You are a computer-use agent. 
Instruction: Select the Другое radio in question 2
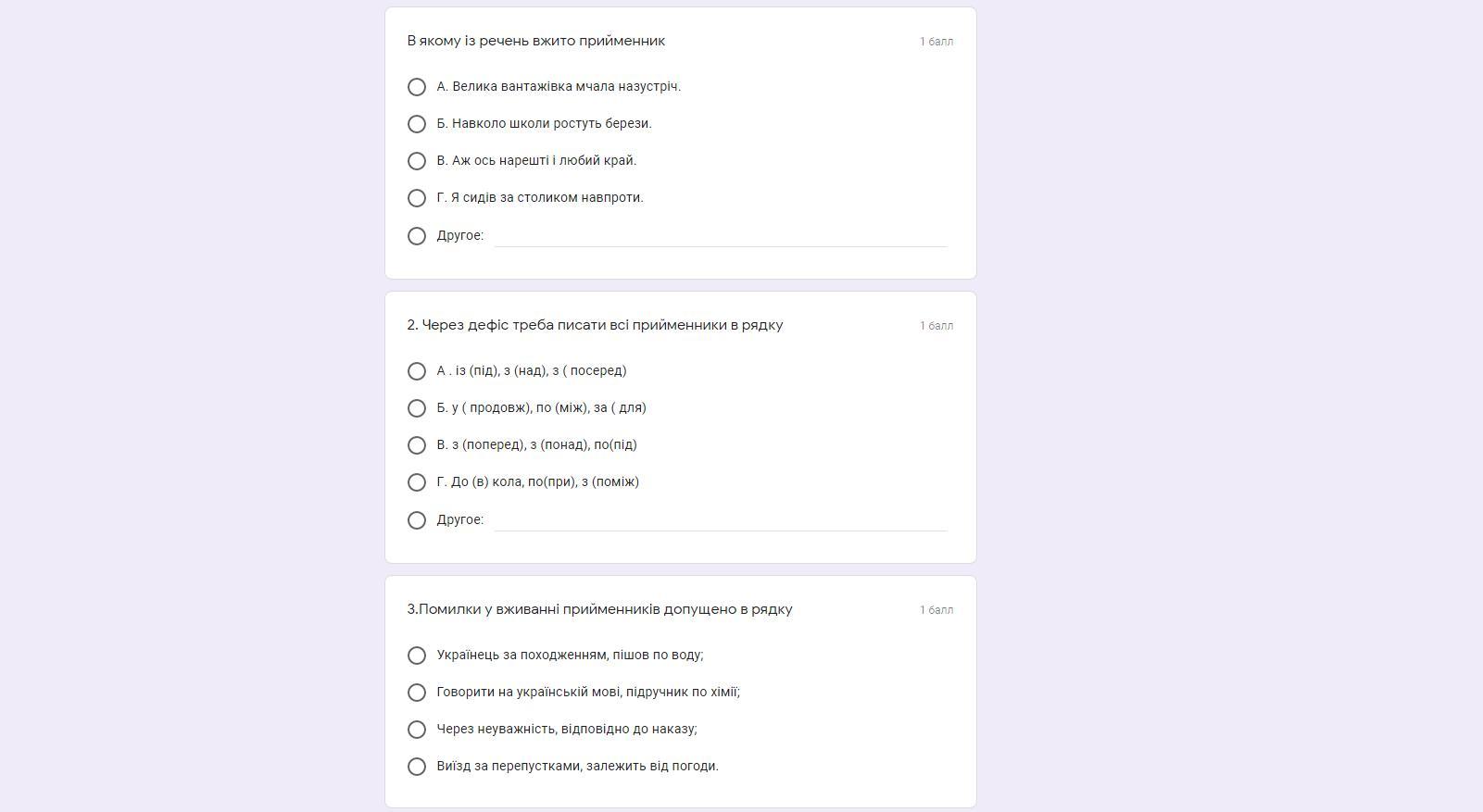pos(417,520)
